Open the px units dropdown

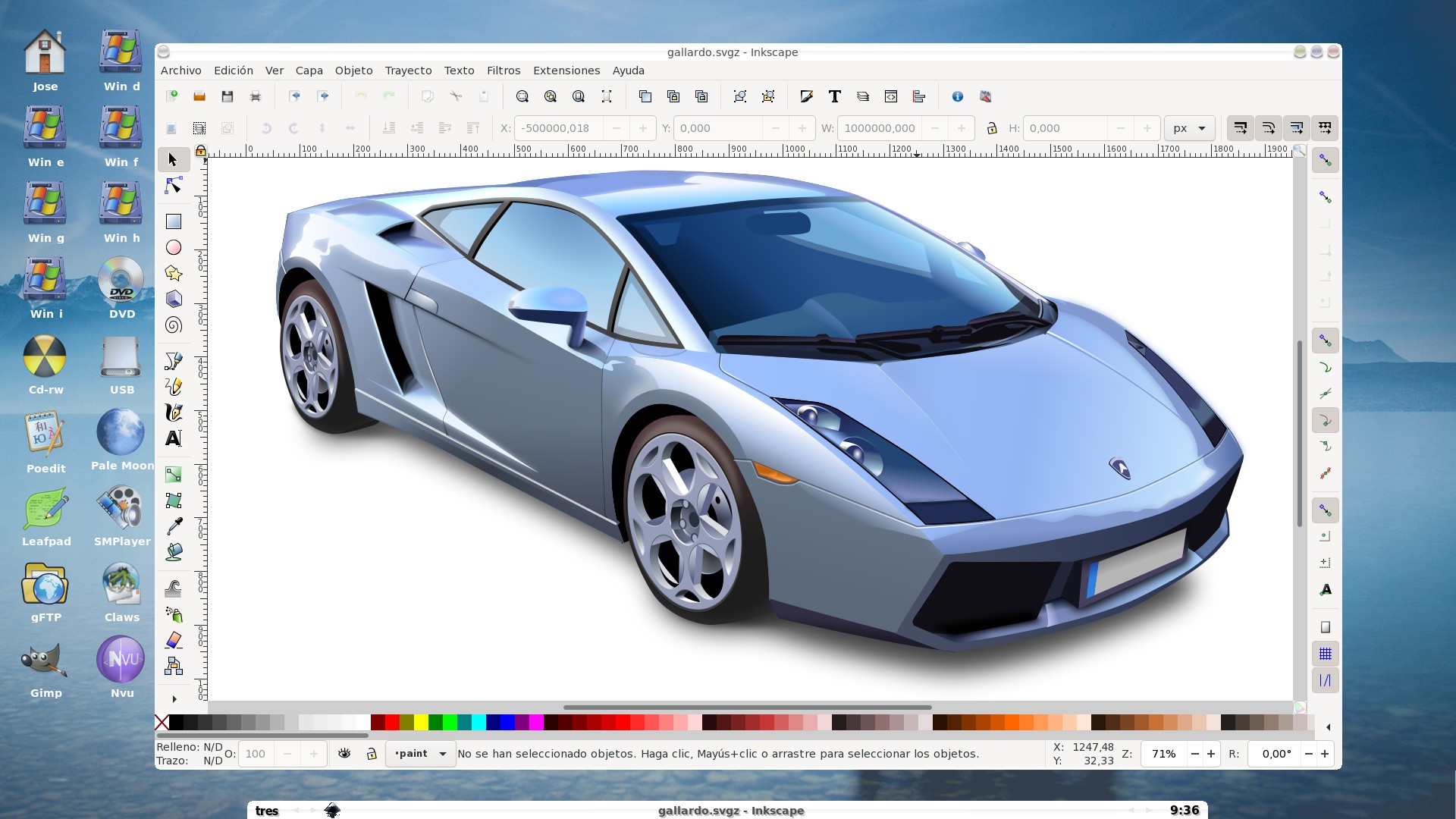[1189, 128]
